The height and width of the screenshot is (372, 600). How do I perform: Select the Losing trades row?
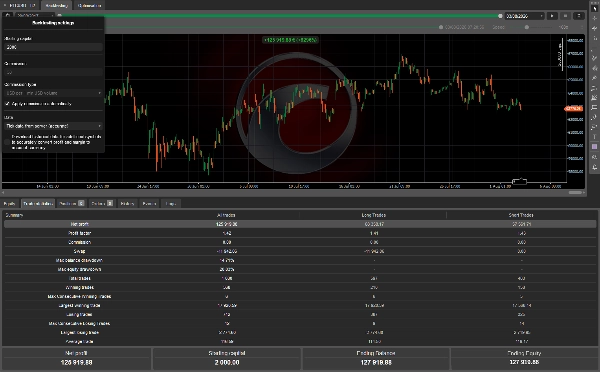click(x=300, y=315)
